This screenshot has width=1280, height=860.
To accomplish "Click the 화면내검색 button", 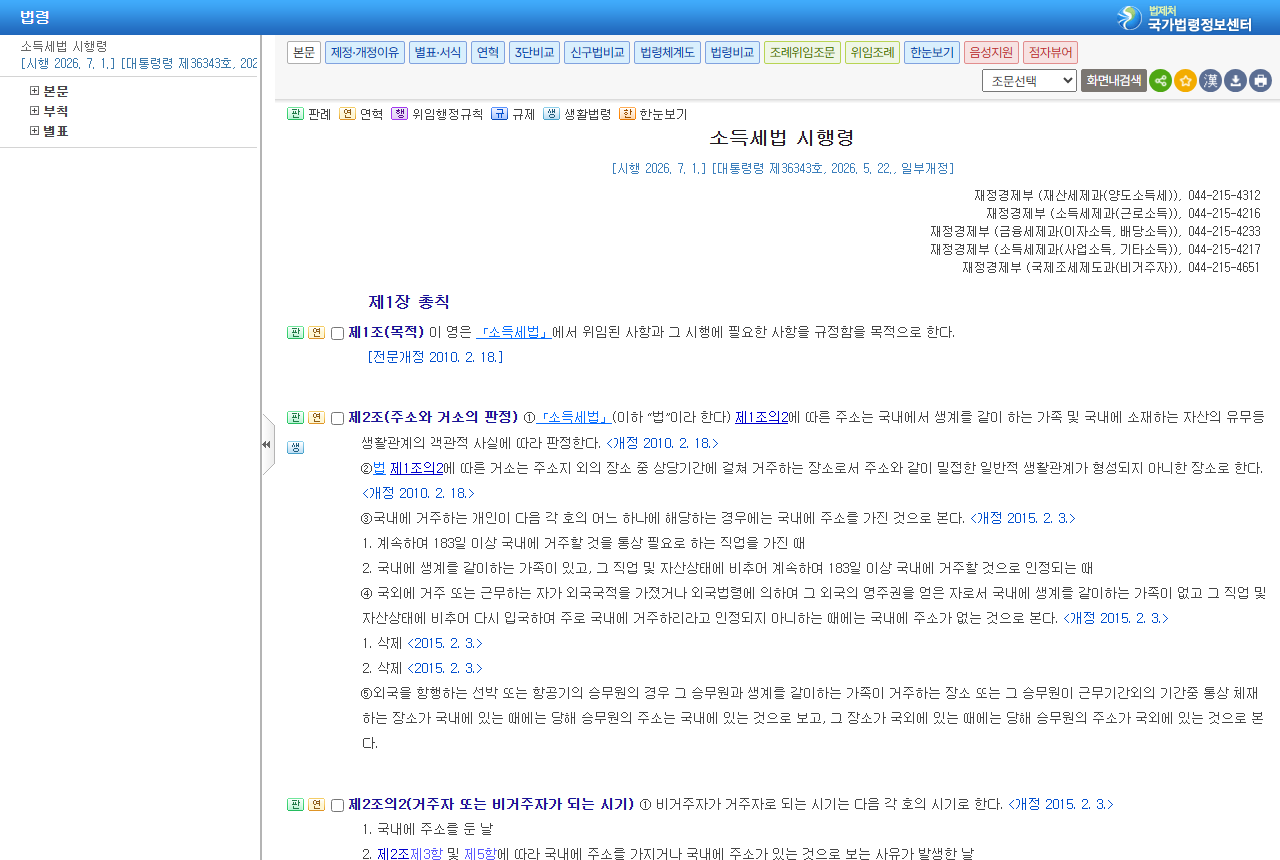I will pos(1114,81).
